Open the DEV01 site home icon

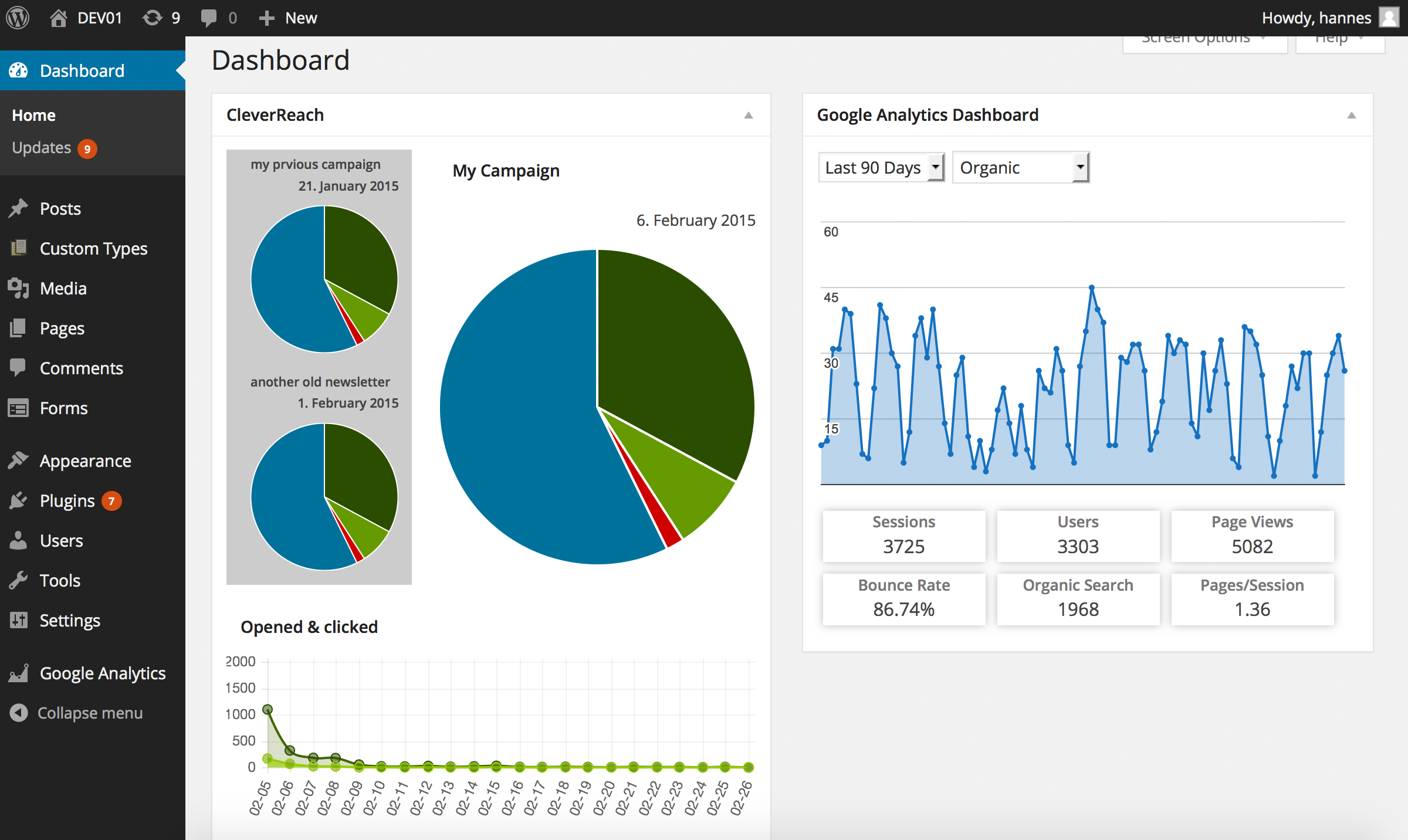(58, 18)
